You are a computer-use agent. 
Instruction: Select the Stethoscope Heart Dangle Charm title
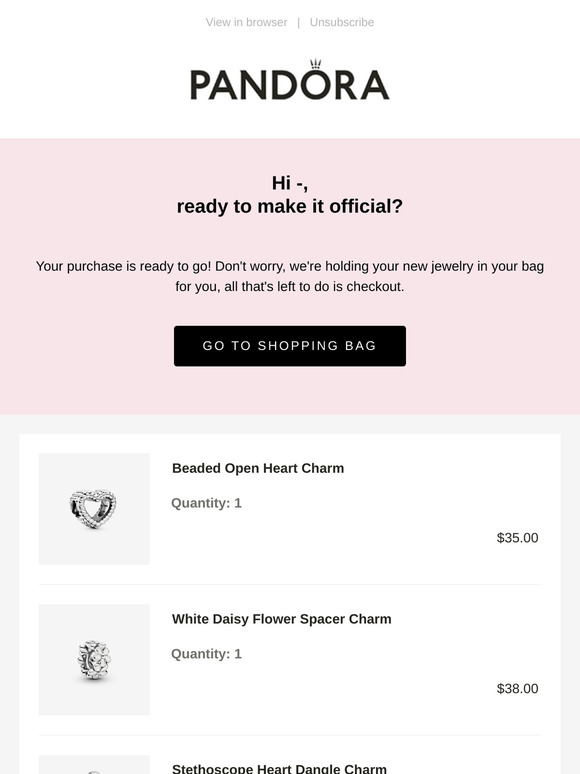point(279,768)
